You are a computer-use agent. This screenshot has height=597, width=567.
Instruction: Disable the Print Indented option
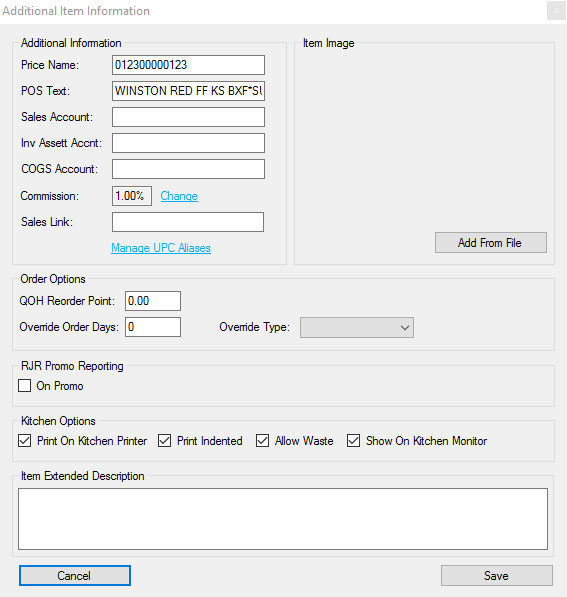(x=165, y=441)
